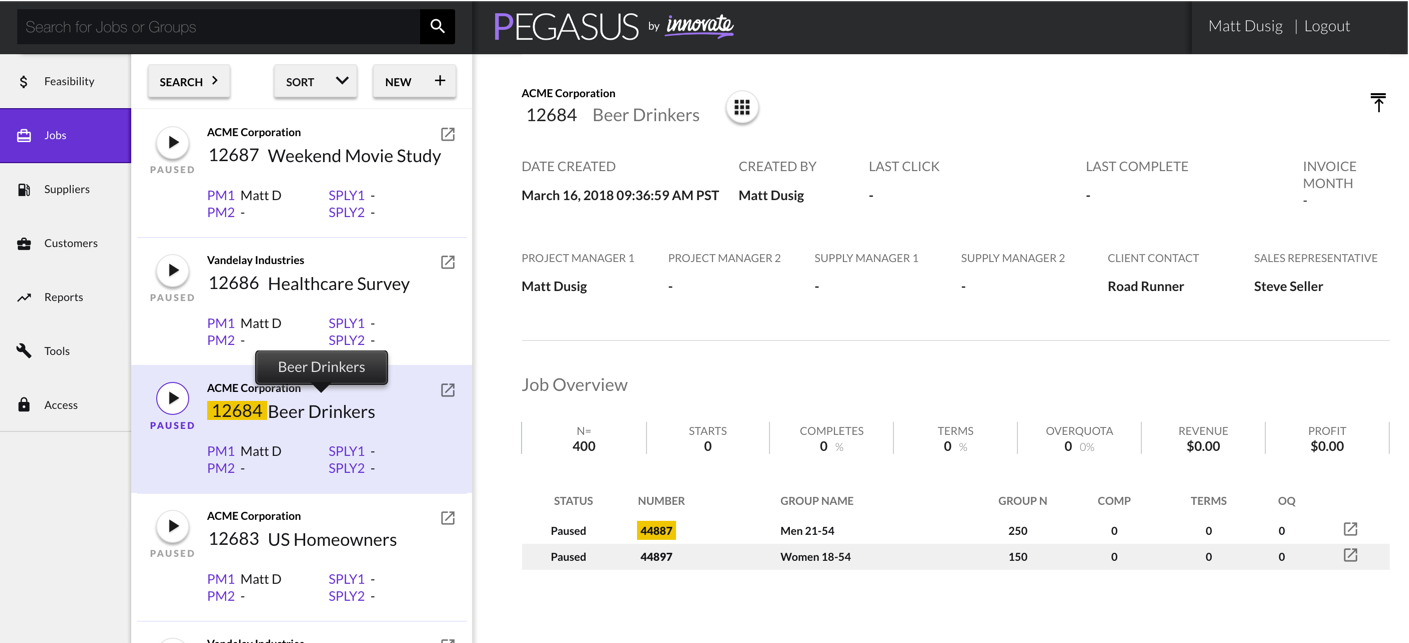Screen dimensions: 1409x643
Task: Open the NEW plus menu
Action: (x=414, y=82)
